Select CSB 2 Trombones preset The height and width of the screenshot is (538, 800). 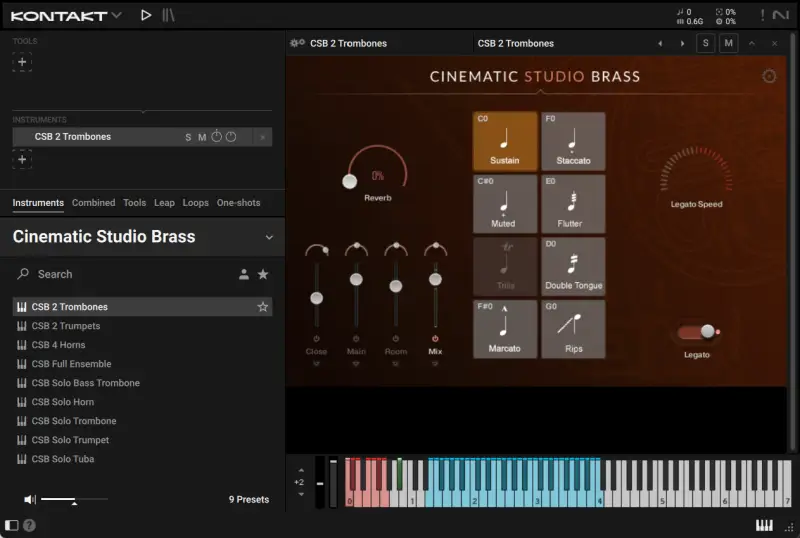[x=142, y=307]
